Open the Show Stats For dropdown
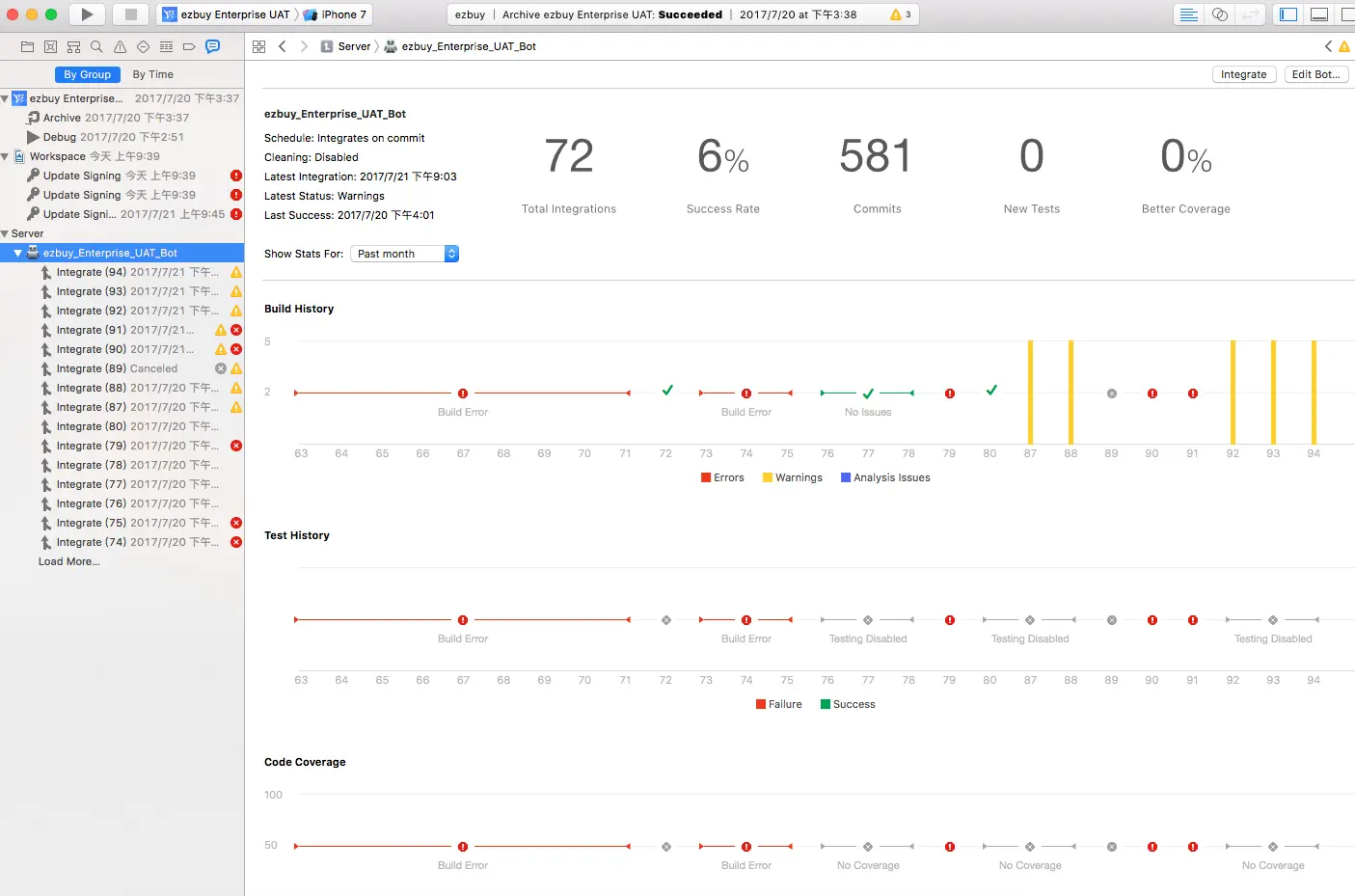This screenshot has height=896, width=1355. [x=404, y=254]
